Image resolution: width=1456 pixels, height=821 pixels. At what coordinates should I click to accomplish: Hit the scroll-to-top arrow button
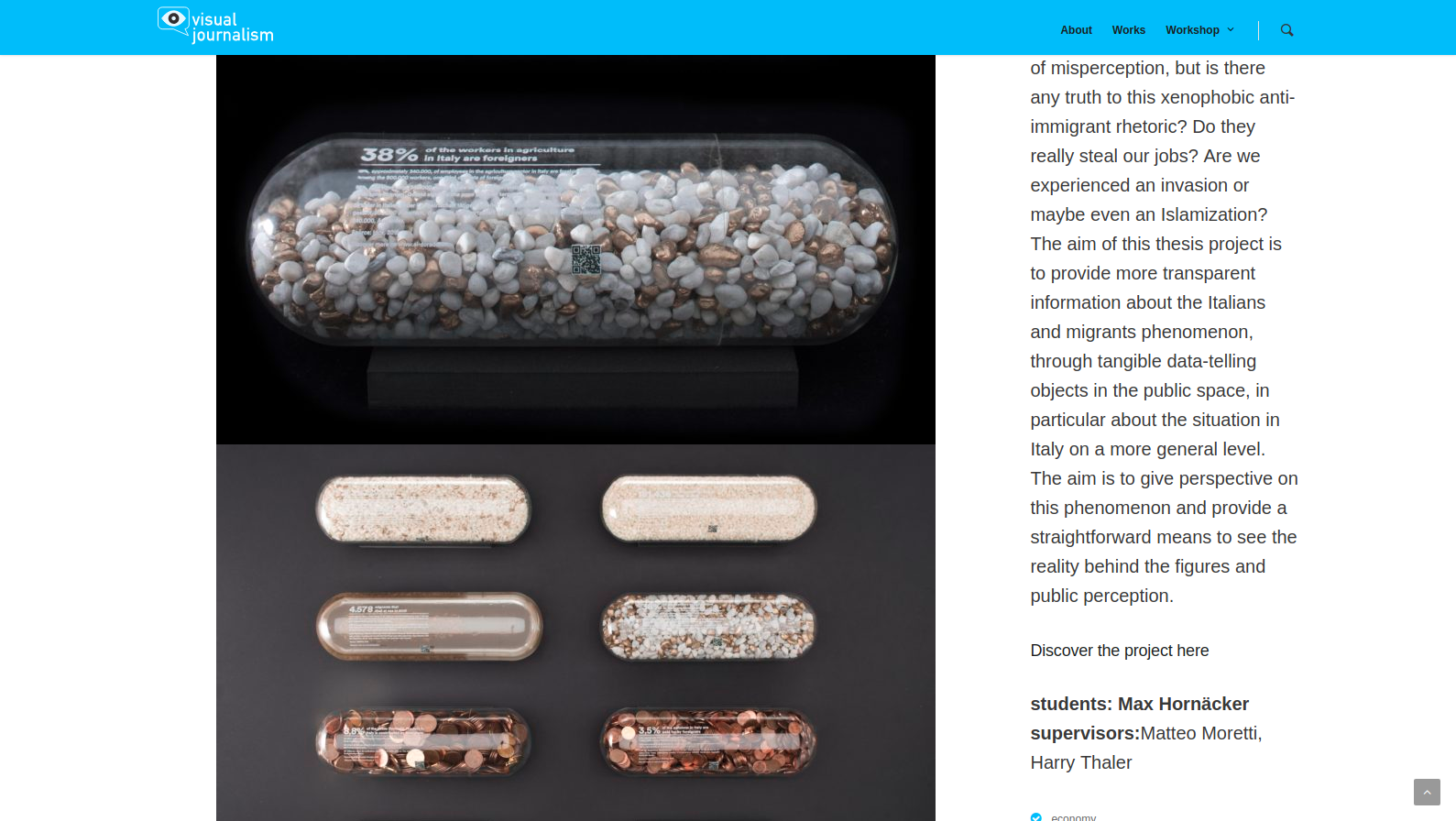click(x=1427, y=792)
